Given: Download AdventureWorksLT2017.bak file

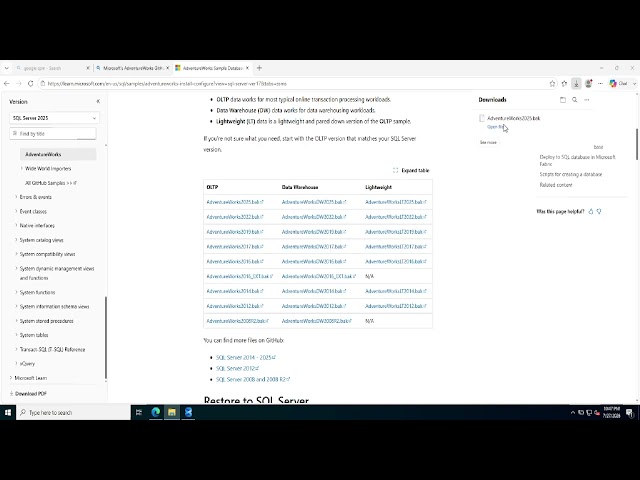Looking at the screenshot, I should tap(396, 247).
